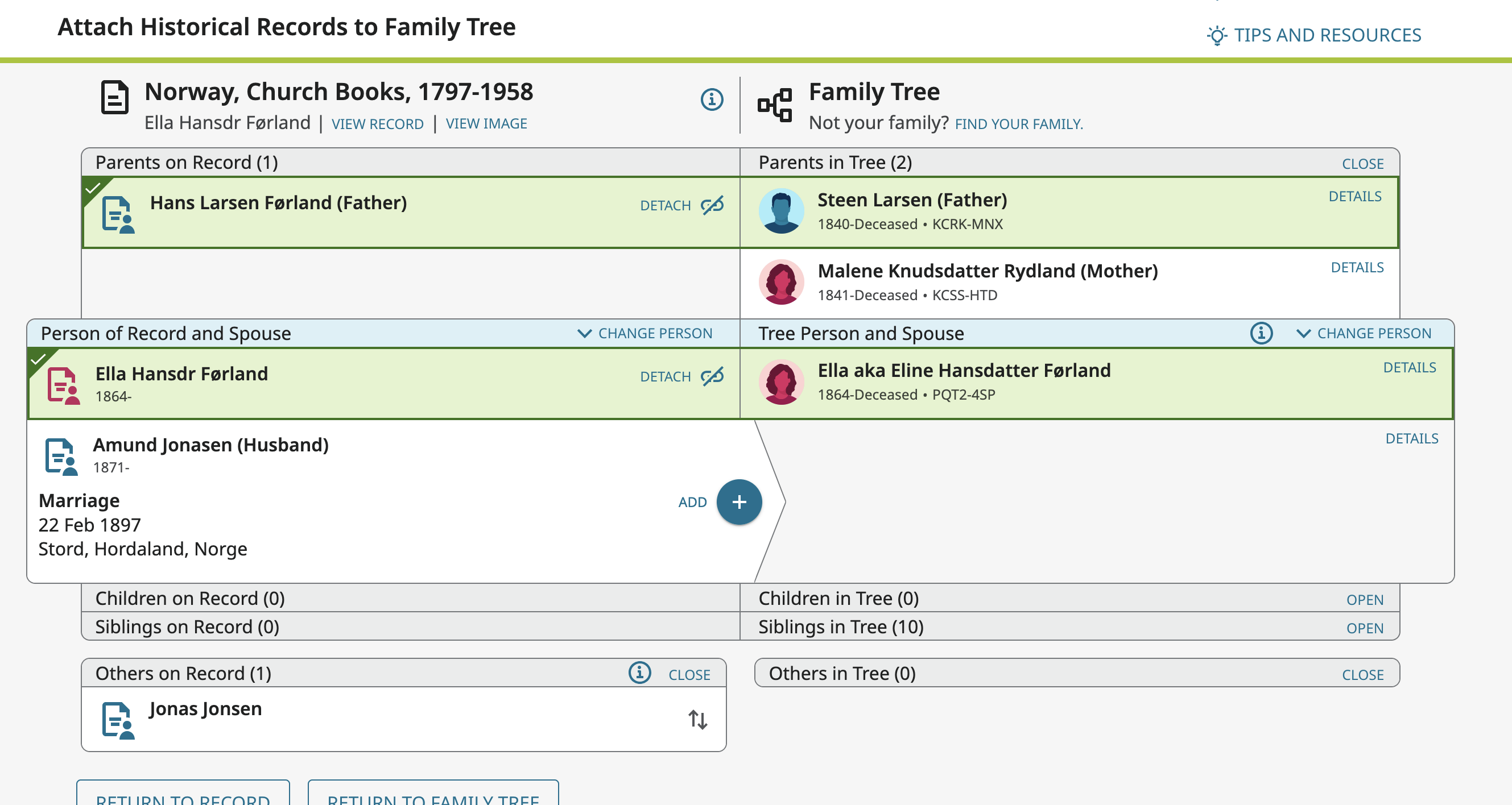Open the View Image link
1512x805 pixels.
pyautogui.click(x=486, y=124)
